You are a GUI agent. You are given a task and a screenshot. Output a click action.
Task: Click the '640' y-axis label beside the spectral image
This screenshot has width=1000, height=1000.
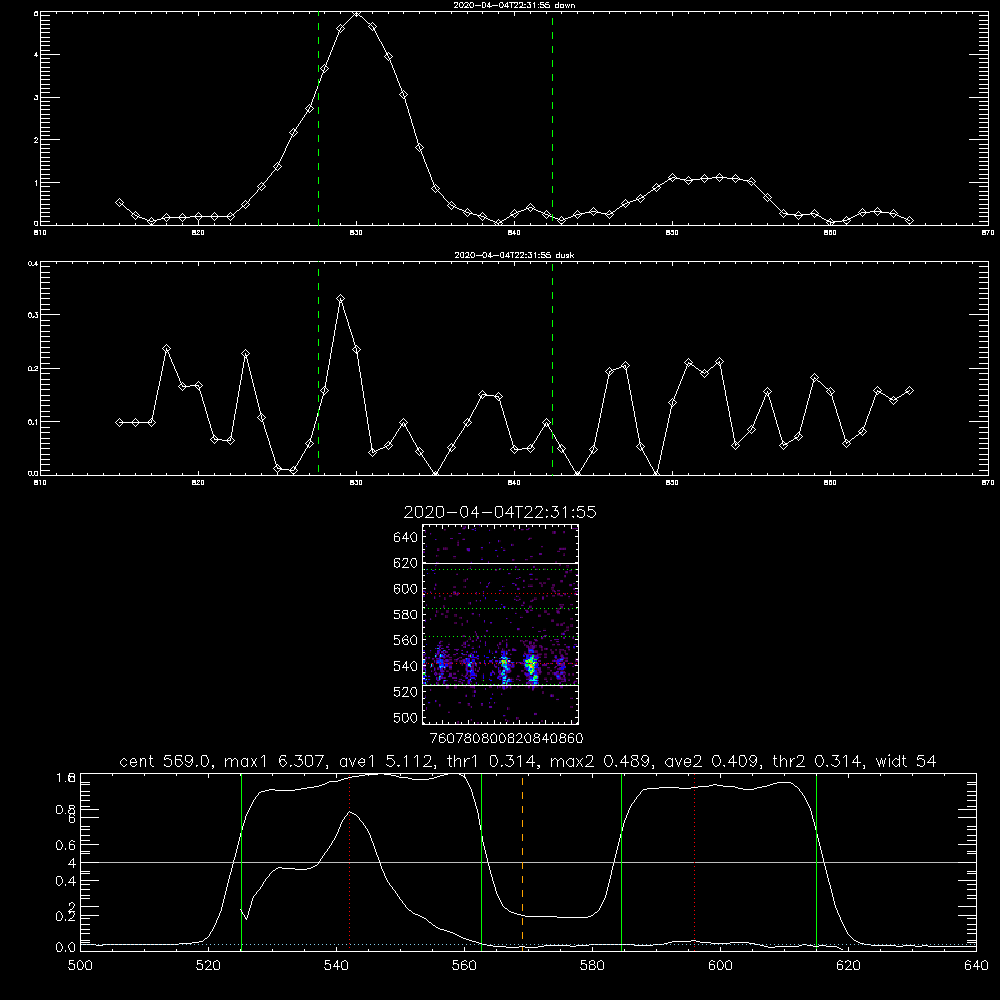click(406, 538)
